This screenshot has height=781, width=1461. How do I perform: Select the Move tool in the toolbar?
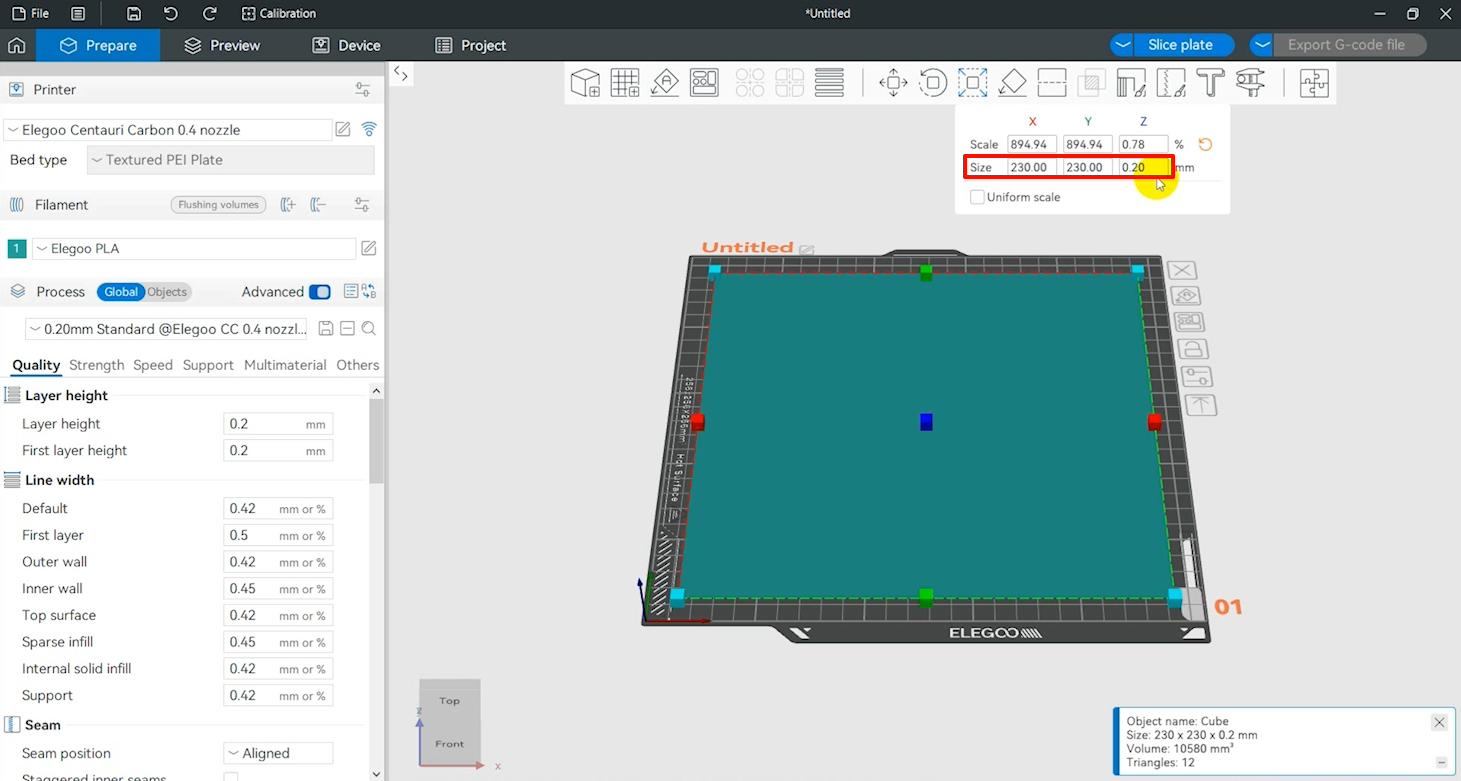893,82
